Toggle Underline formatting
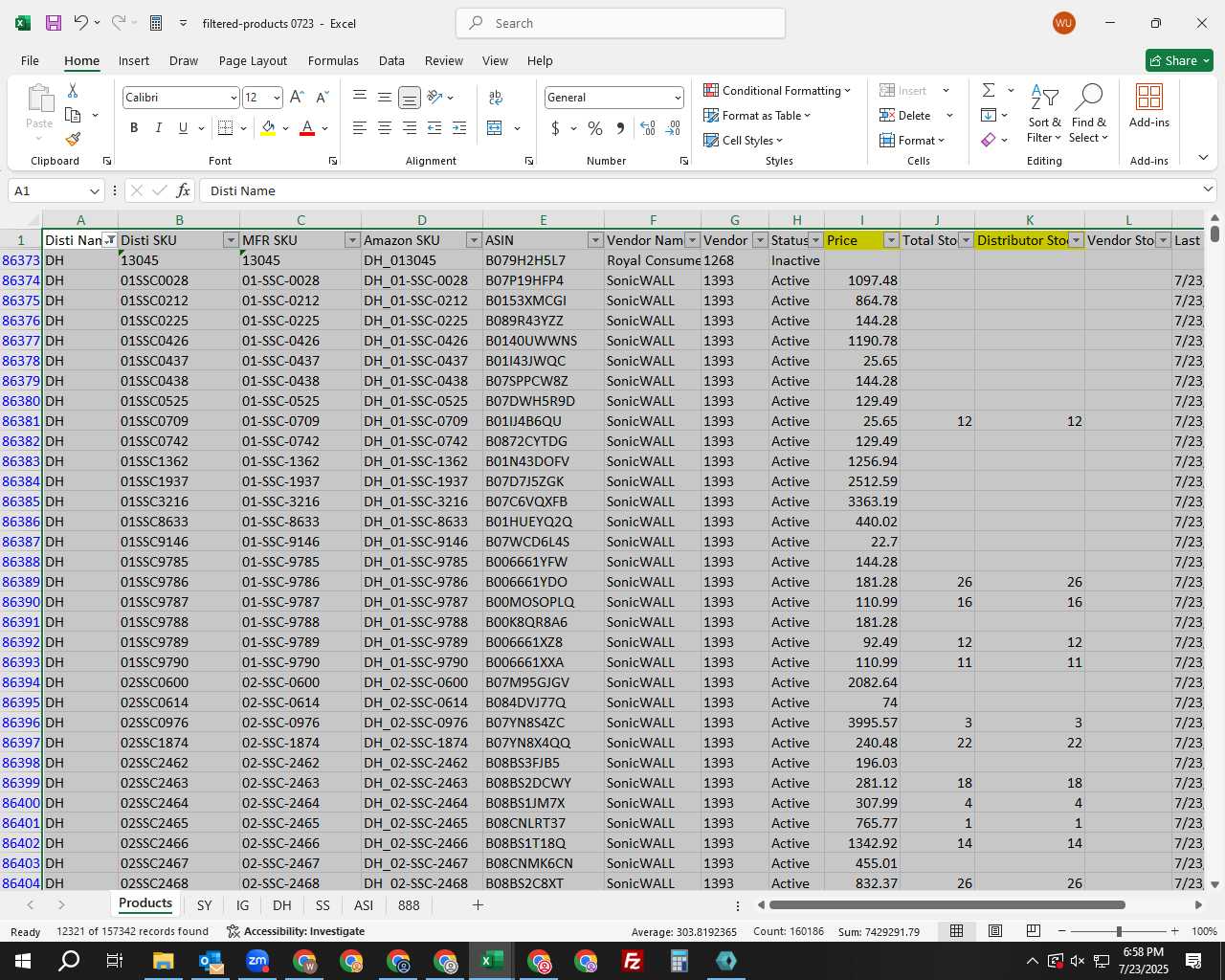Screen dimensions: 1225x980 point(183,127)
